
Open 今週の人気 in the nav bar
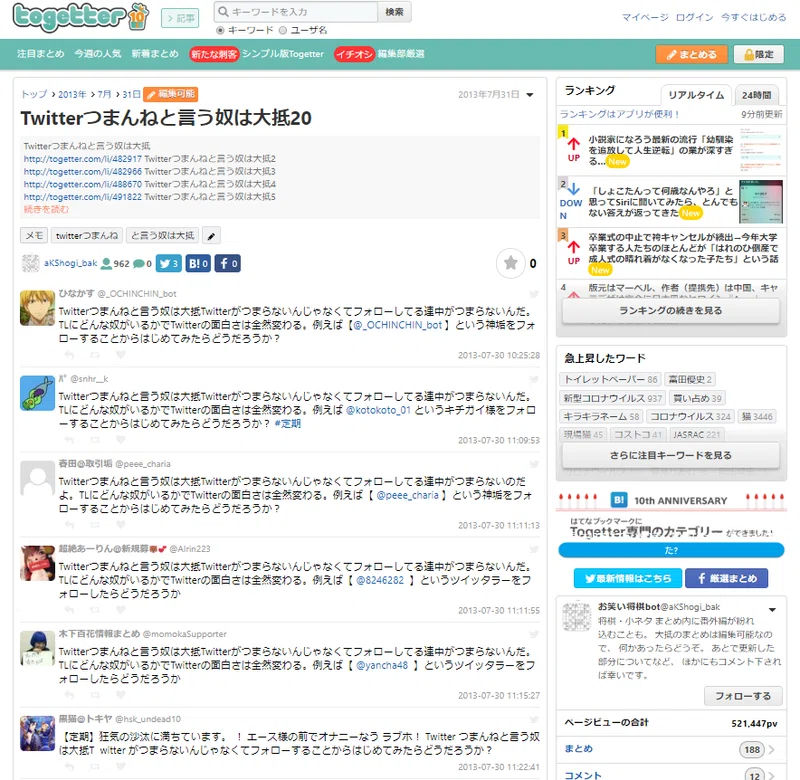98,54
